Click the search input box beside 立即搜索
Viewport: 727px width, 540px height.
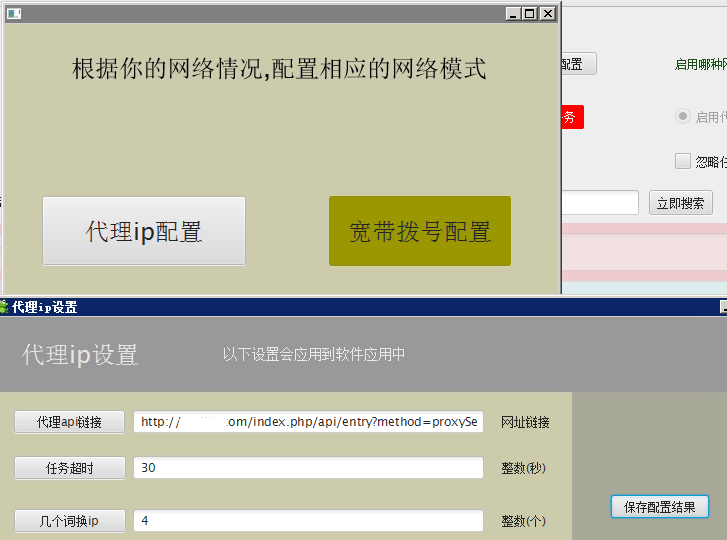tap(600, 203)
